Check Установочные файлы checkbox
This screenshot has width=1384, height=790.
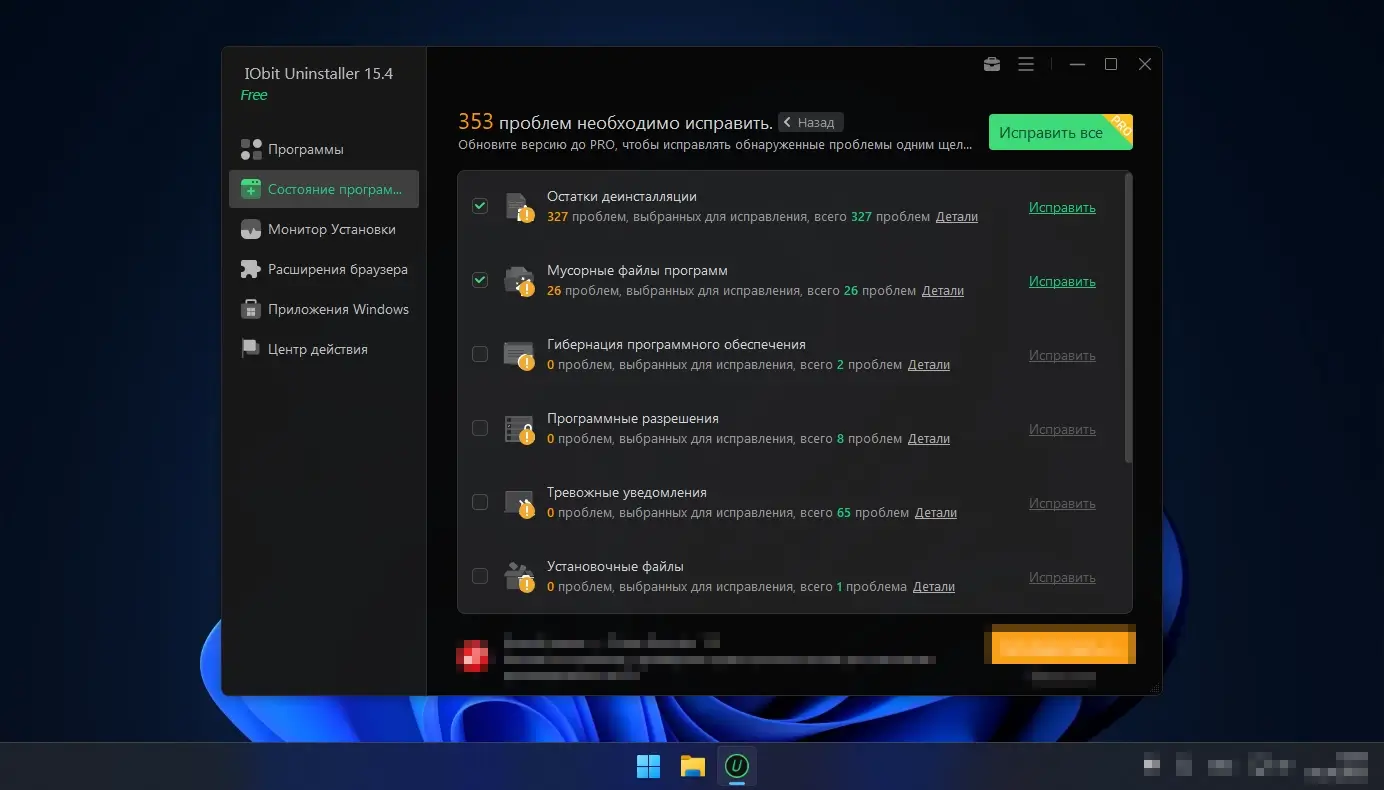coord(480,576)
